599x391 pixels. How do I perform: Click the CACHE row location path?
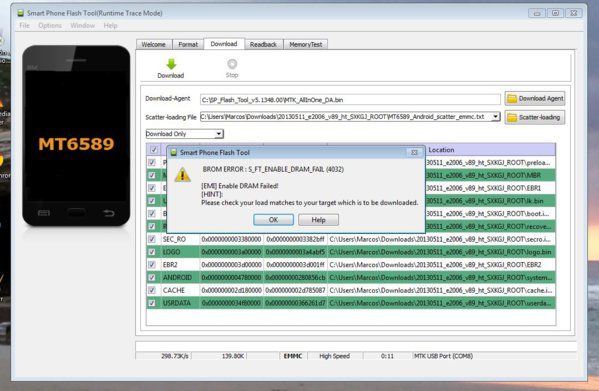click(x=440, y=290)
